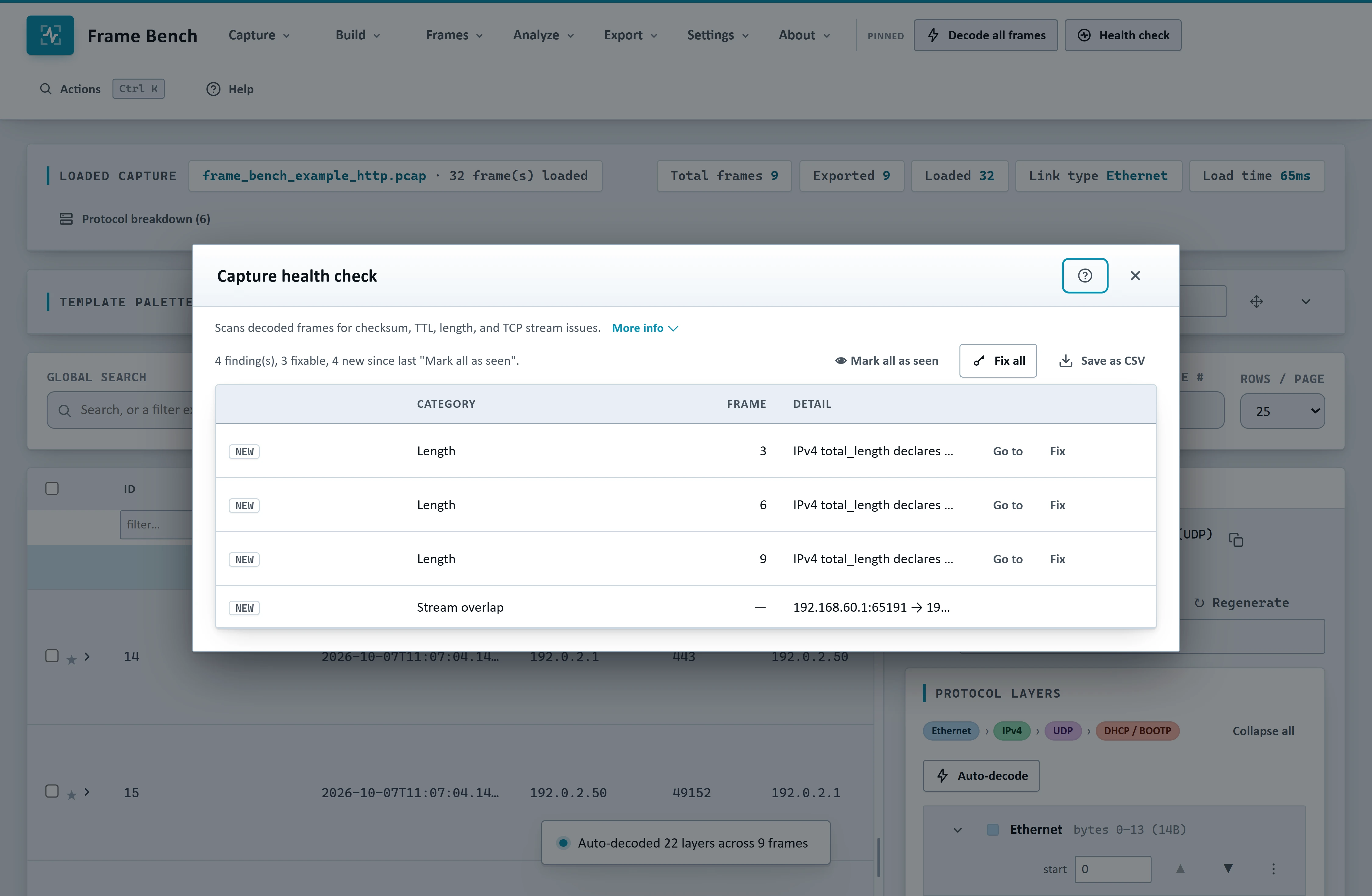Viewport: 1372px width, 896px height.
Task: Open the Rows per page dropdown
Action: click(x=1283, y=411)
